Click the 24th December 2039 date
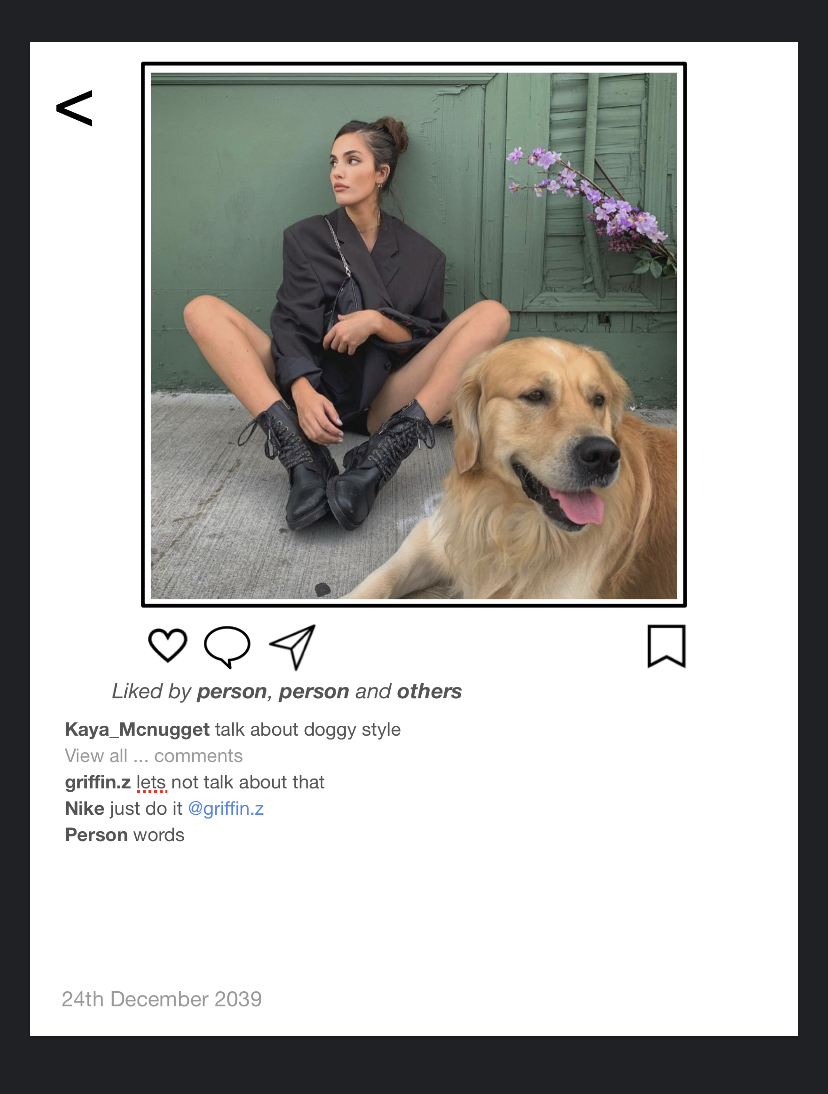 (x=162, y=999)
